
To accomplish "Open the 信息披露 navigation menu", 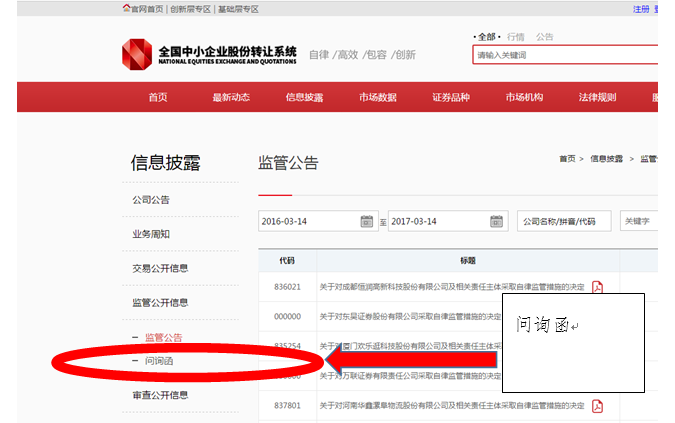I will coord(304,97).
